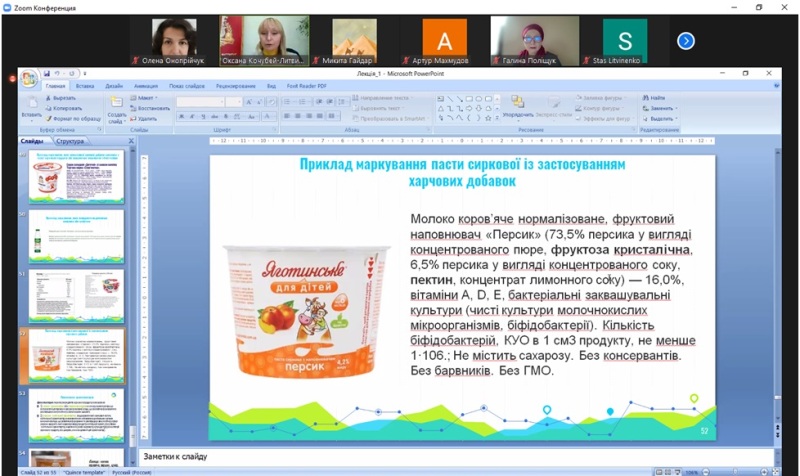Click Копировать (copy) in the clipboard group

click(64, 108)
